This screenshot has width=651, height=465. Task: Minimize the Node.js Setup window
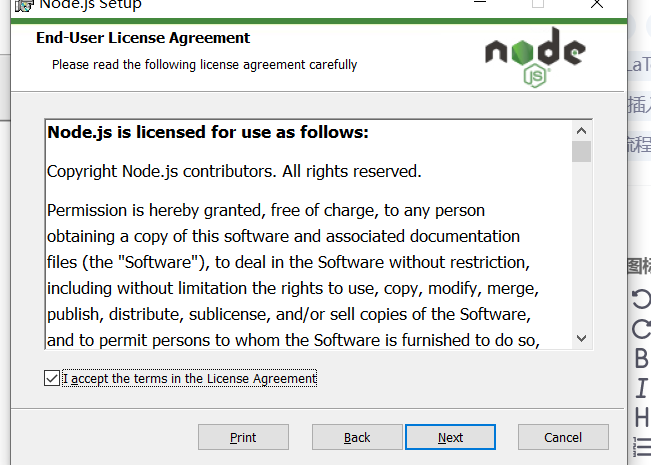[480, 3]
